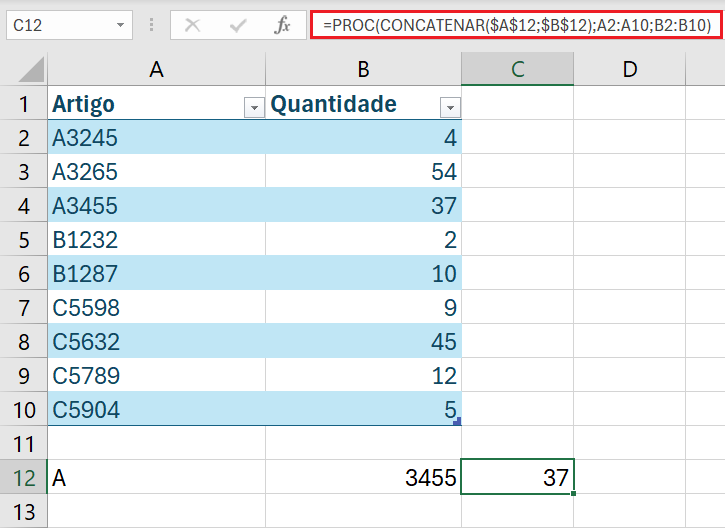The width and height of the screenshot is (725, 528).
Task: Click the fill handle of cell C12
Action: pyautogui.click(x=573, y=493)
